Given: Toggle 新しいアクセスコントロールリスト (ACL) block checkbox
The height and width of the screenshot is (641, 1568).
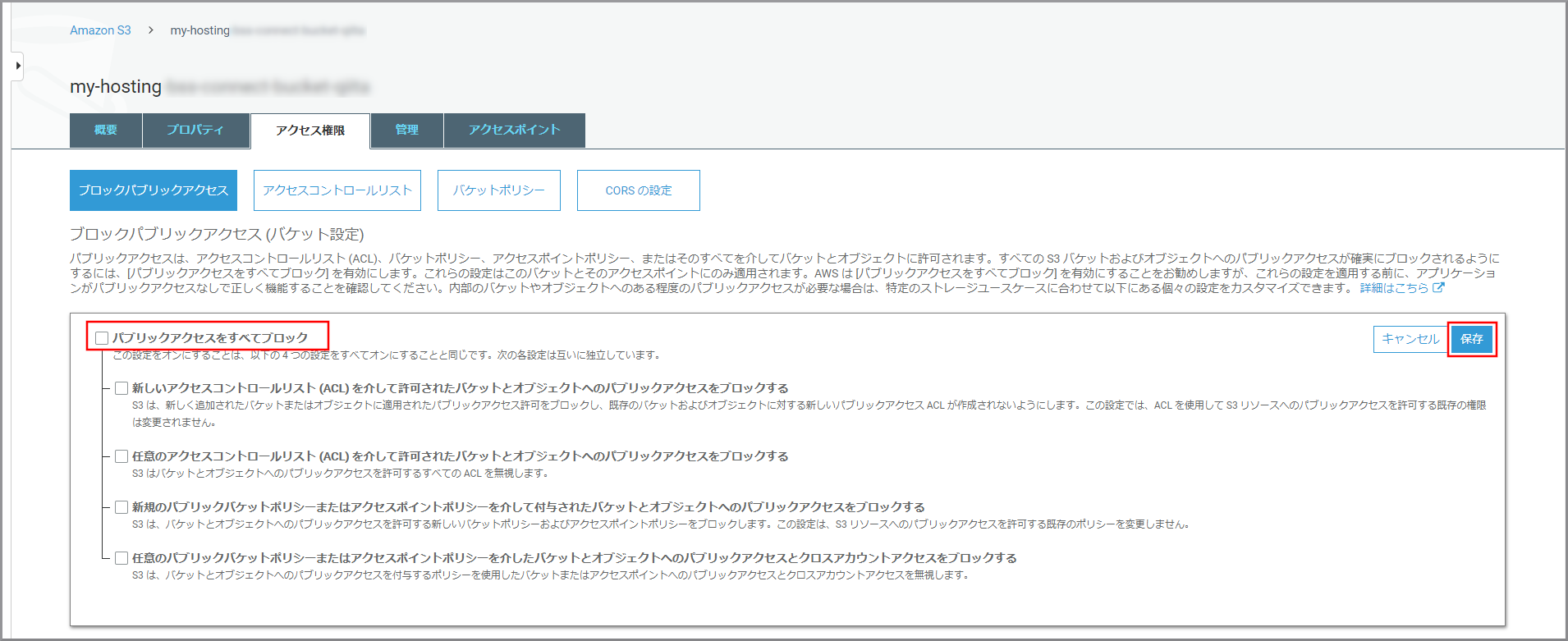Looking at the screenshot, I should click(x=121, y=388).
